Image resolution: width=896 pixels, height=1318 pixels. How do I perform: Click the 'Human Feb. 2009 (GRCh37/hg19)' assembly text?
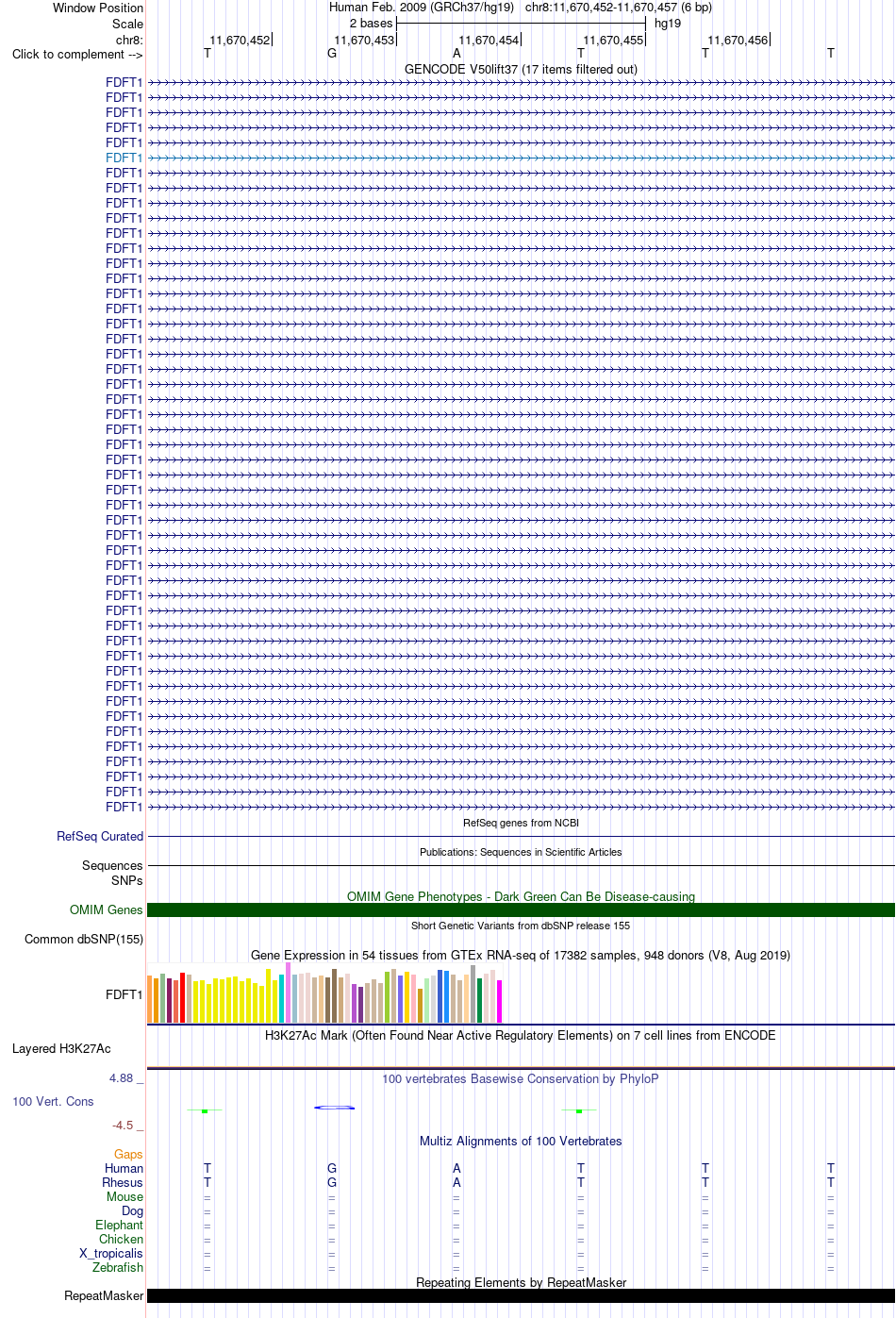pyautogui.click(x=422, y=7)
